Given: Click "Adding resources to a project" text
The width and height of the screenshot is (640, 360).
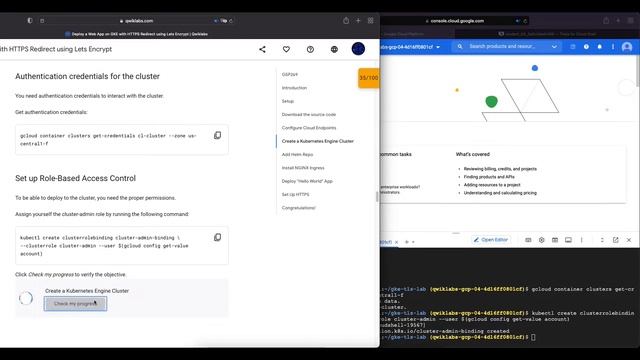Looking at the screenshot, I should click(x=492, y=185).
